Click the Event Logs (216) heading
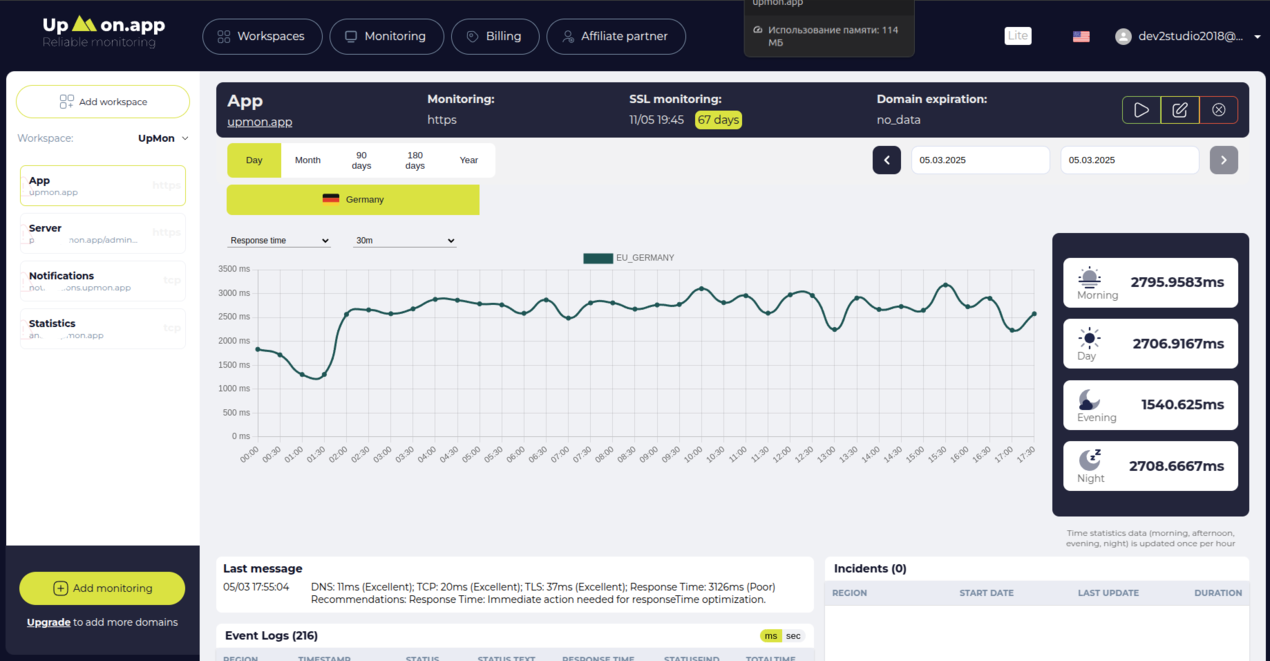1270x661 pixels. (271, 635)
